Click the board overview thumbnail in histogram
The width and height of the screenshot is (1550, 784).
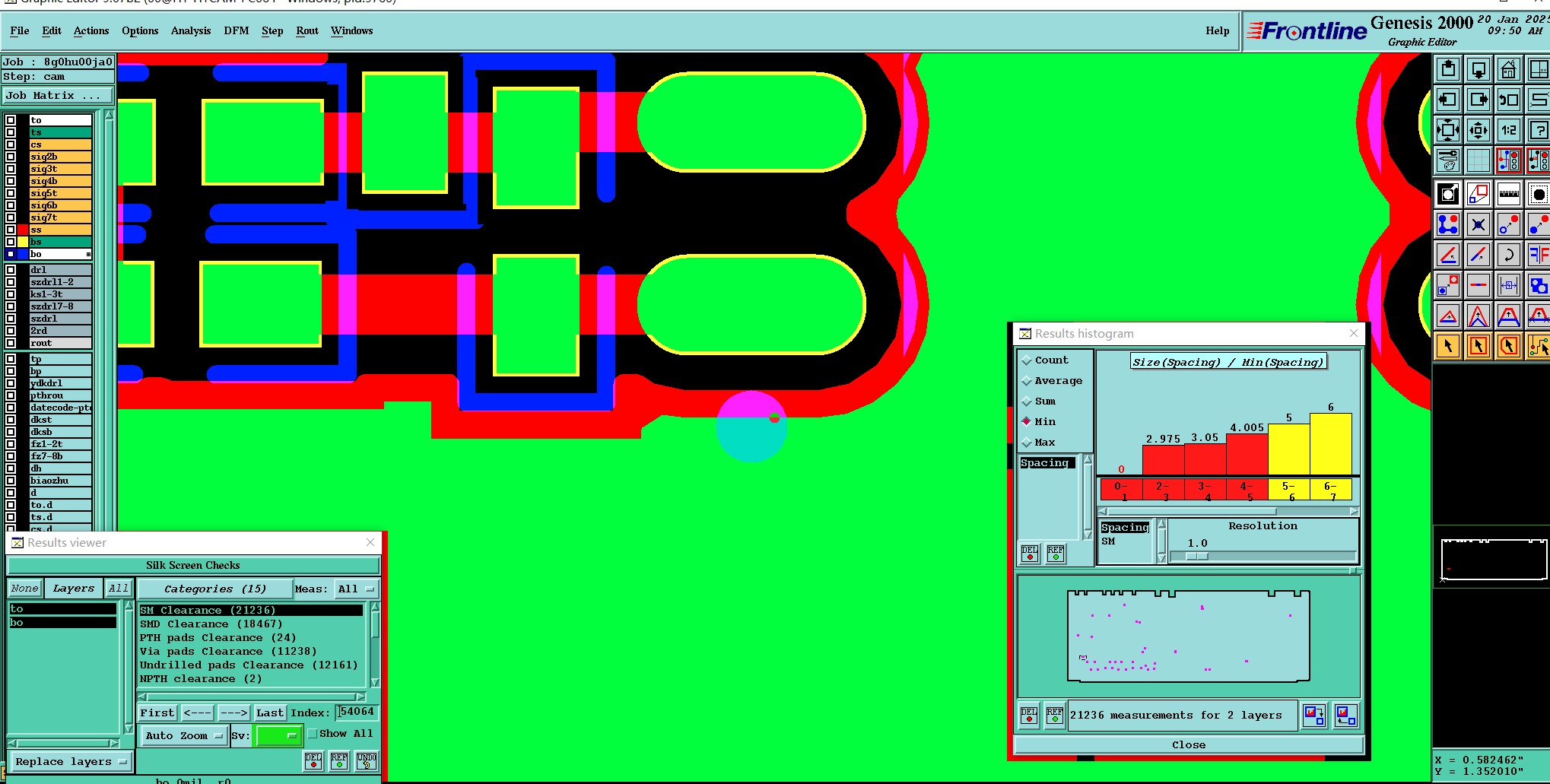tap(1189, 636)
